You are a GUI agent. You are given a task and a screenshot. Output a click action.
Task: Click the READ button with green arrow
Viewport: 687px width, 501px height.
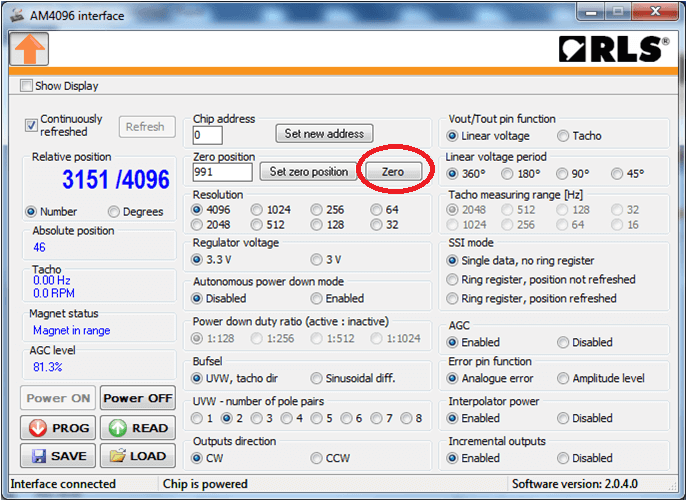coord(138,428)
